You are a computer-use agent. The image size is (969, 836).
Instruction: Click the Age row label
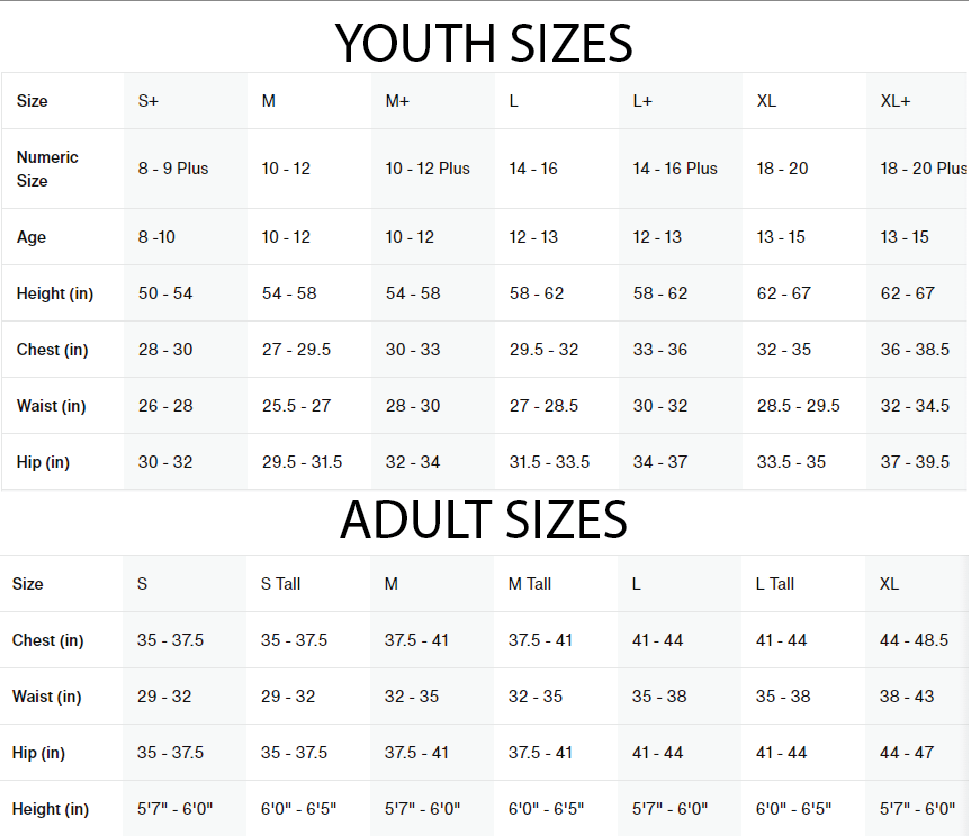tap(31, 237)
